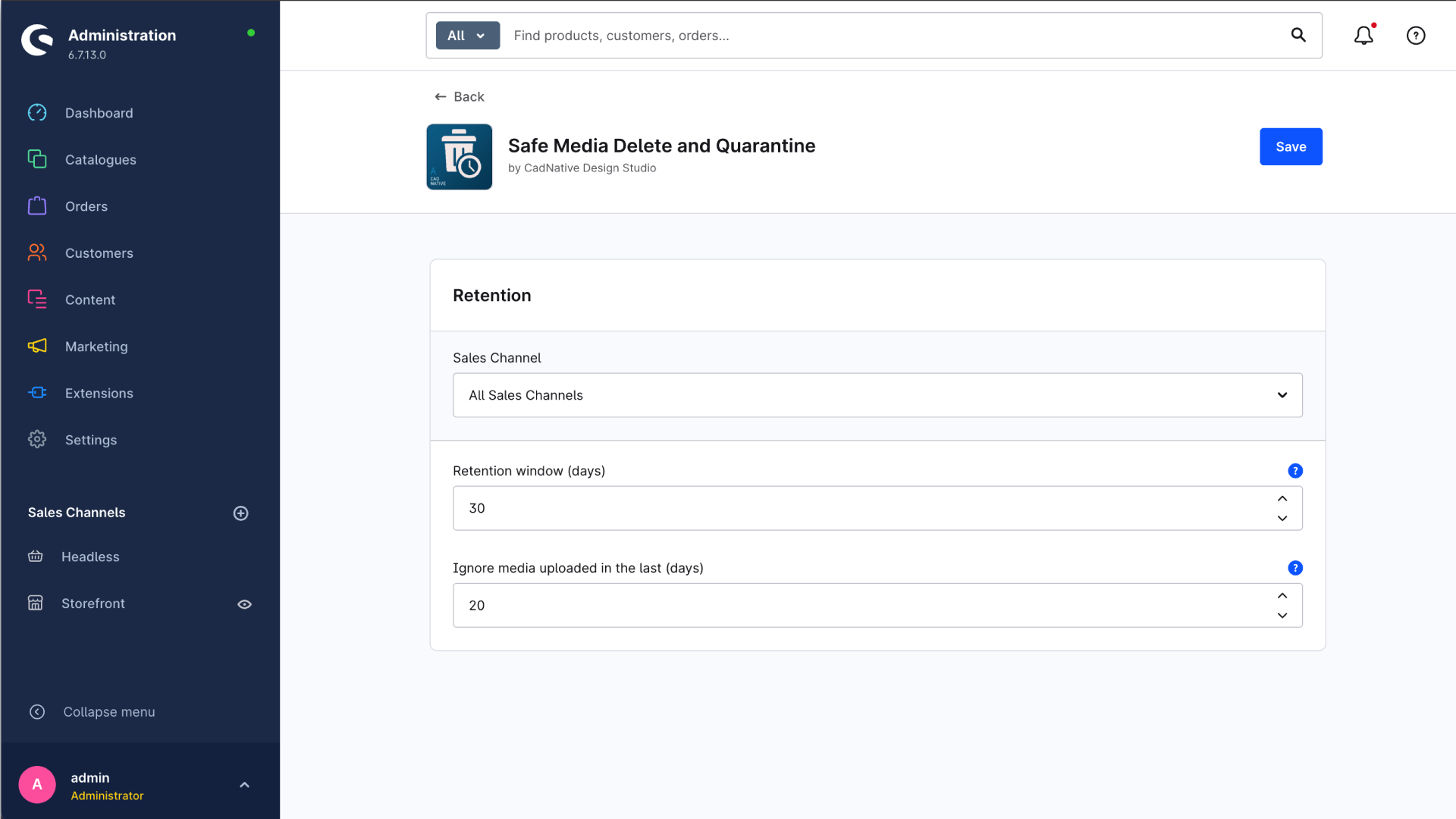The width and height of the screenshot is (1456, 819).
Task: Click the Save button
Action: pyautogui.click(x=1291, y=146)
